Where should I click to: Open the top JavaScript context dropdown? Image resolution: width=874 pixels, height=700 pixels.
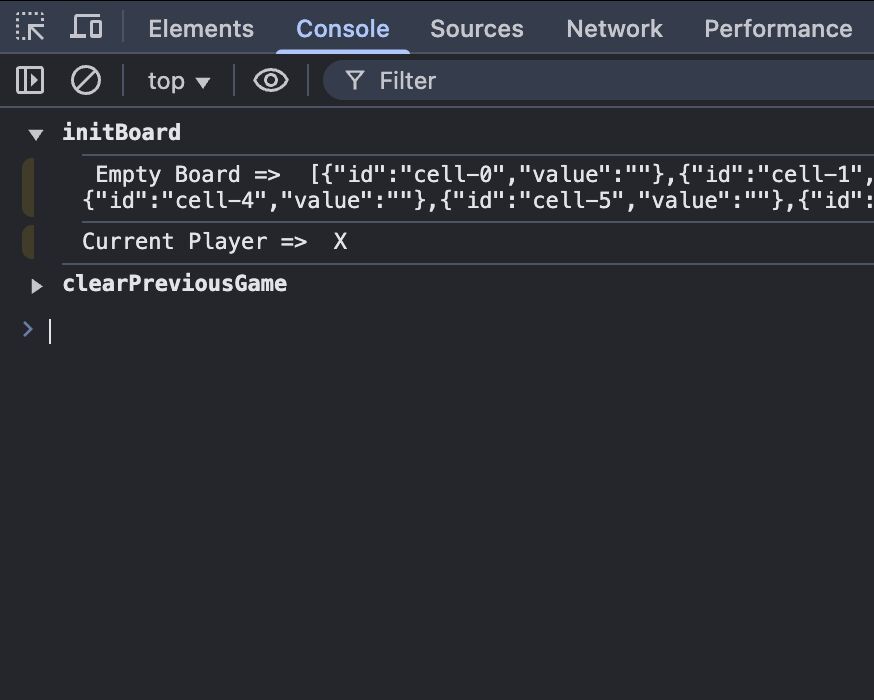click(x=178, y=81)
